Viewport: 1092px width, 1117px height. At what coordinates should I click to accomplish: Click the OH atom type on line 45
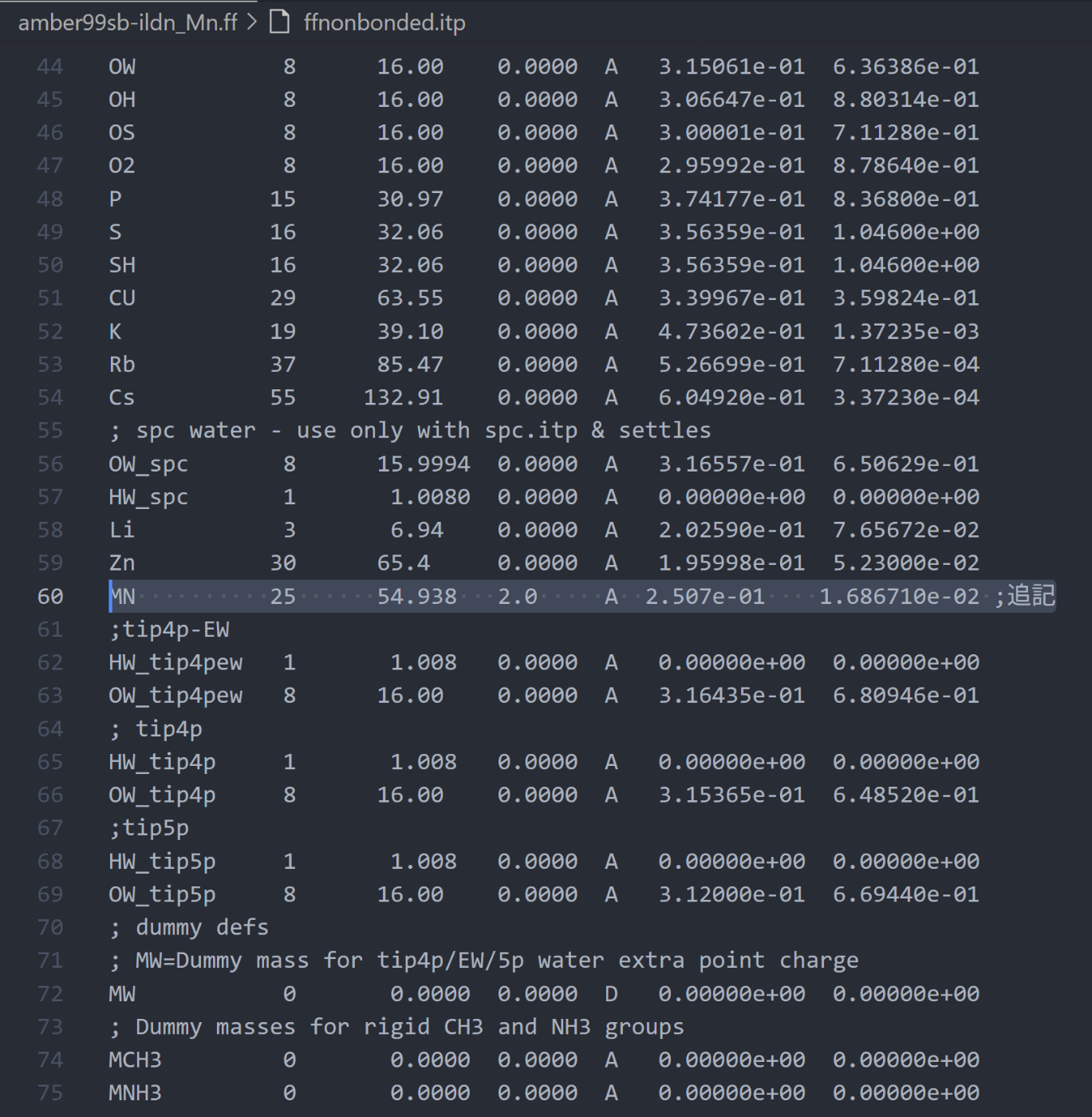tap(122, 100)
